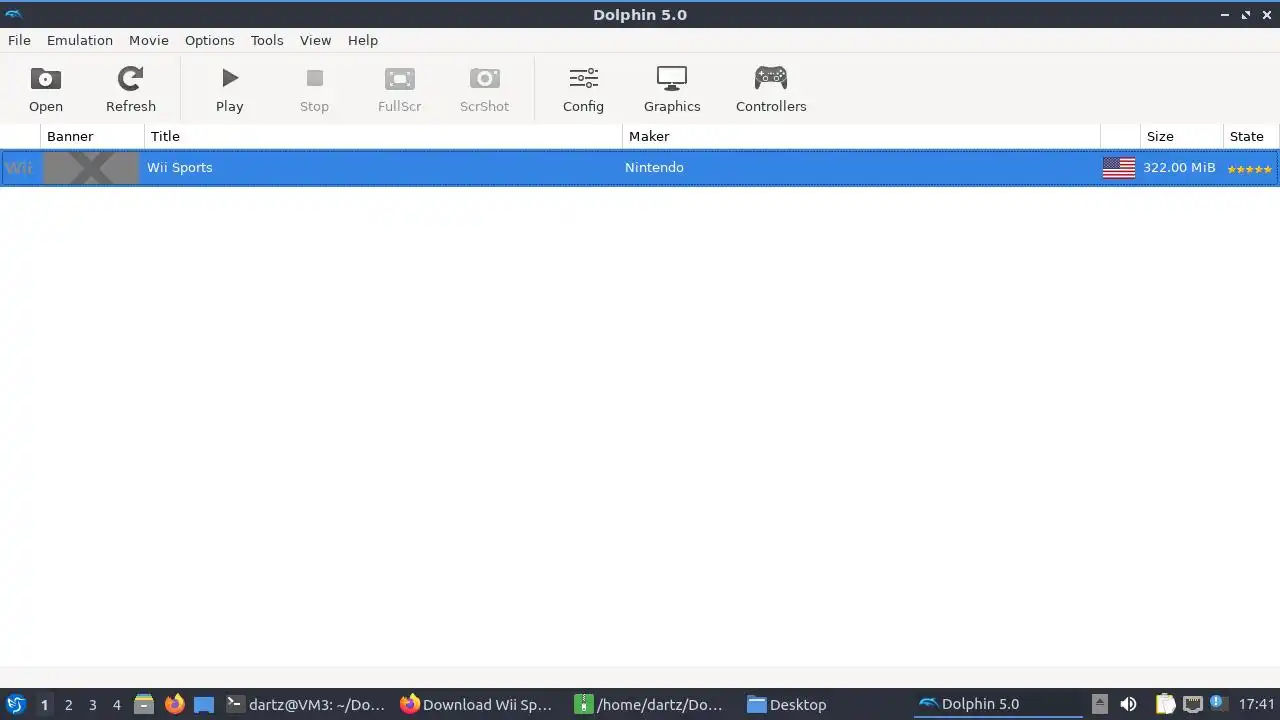Screen dimensions: 1280x720
Task: Open the View menu
Action: pyautogui.click(x=315, y=40)
